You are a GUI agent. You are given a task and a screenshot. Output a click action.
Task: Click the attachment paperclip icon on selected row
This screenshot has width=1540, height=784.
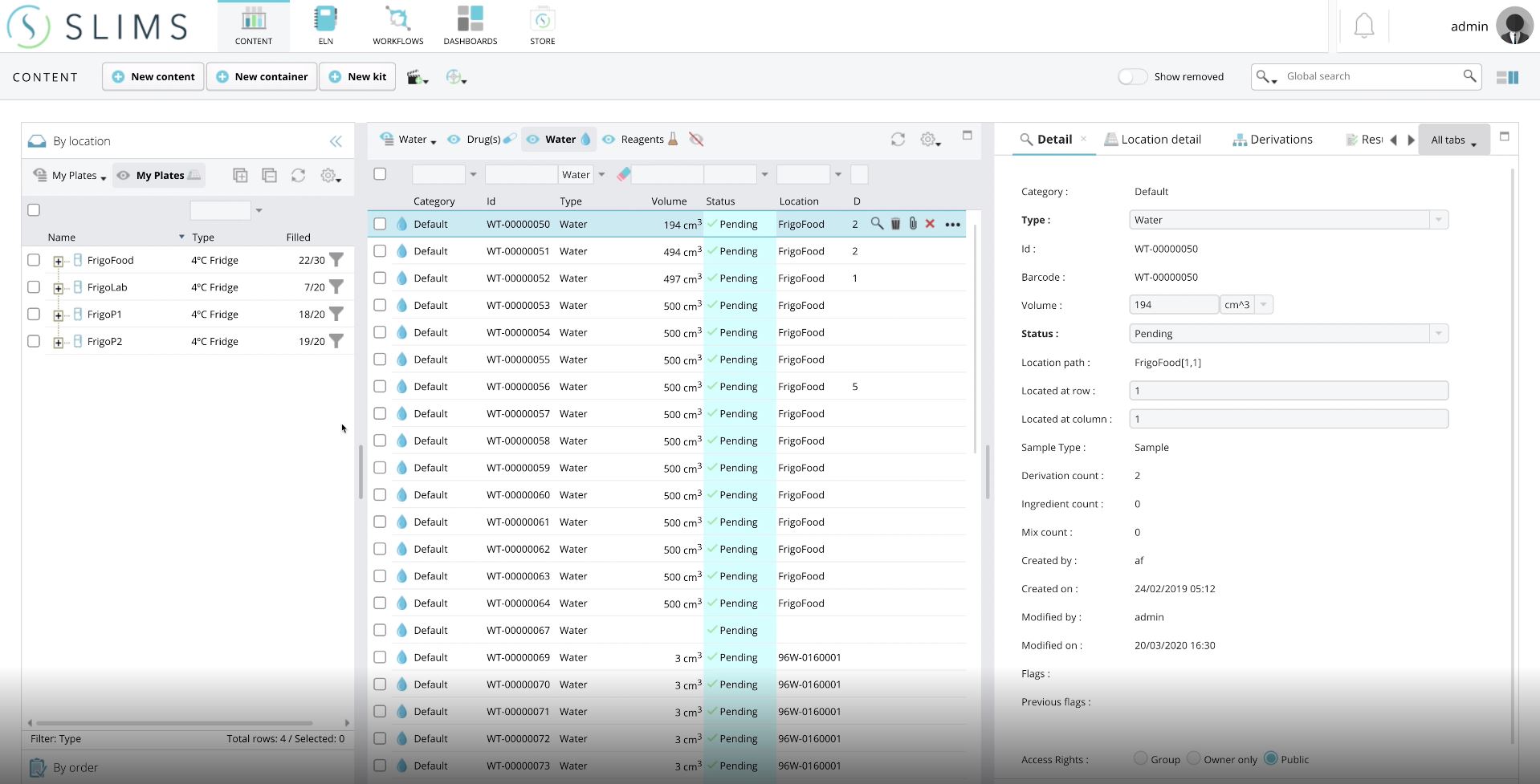tap(913, 225)
